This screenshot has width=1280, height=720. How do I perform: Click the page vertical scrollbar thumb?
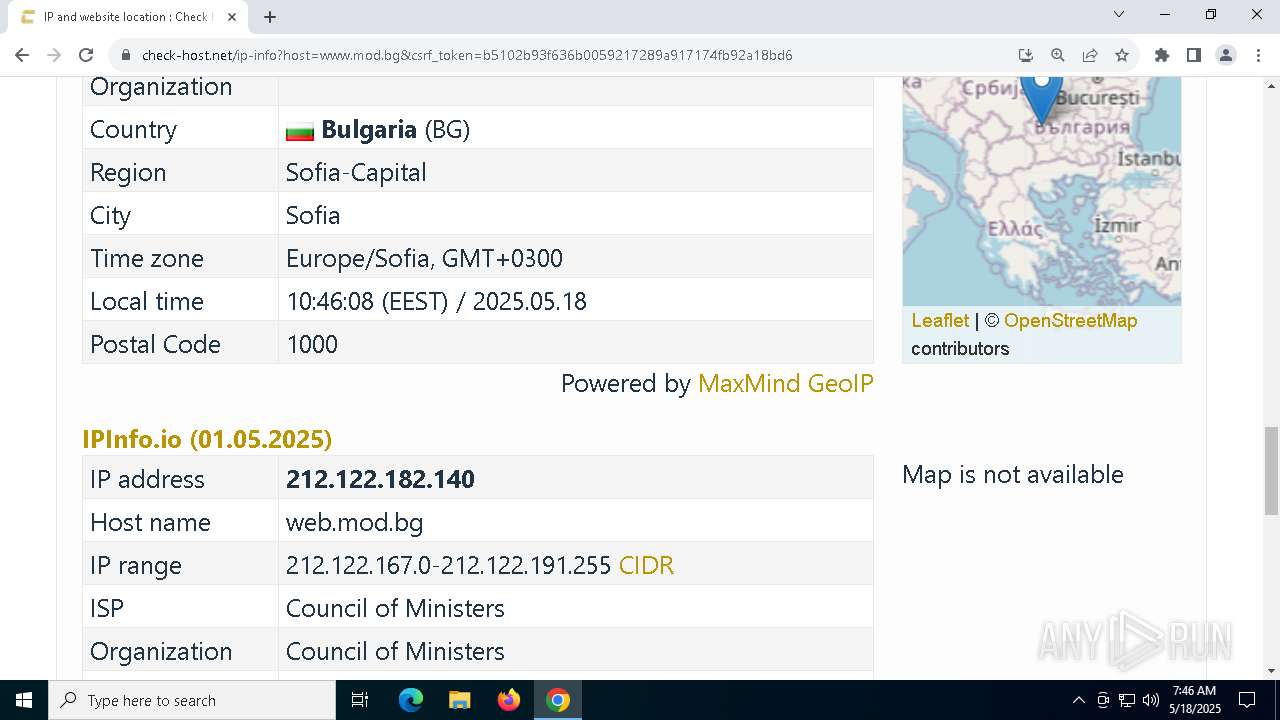tap(1271, 470)
